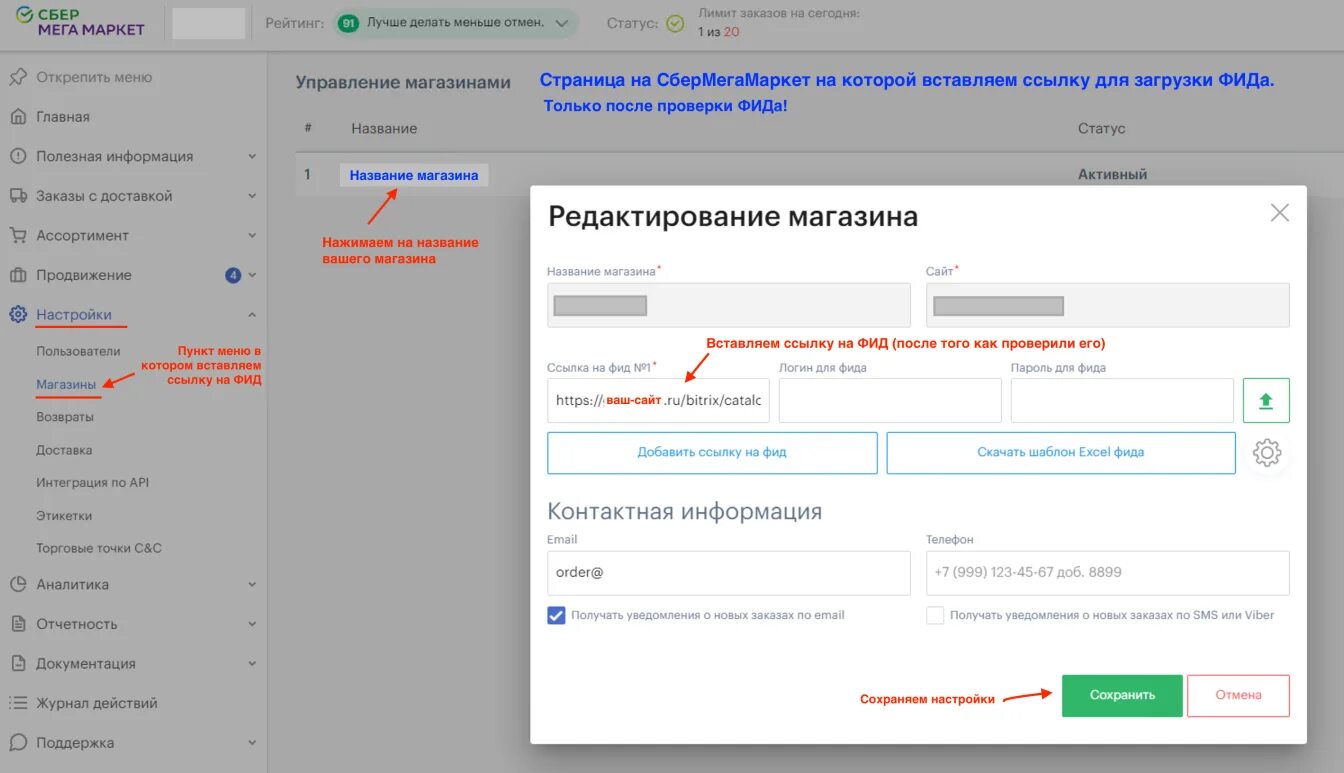Click the disabled Сайт field
The height and width of the screenshot is (773, 1344).
[x=1108, y=305]
